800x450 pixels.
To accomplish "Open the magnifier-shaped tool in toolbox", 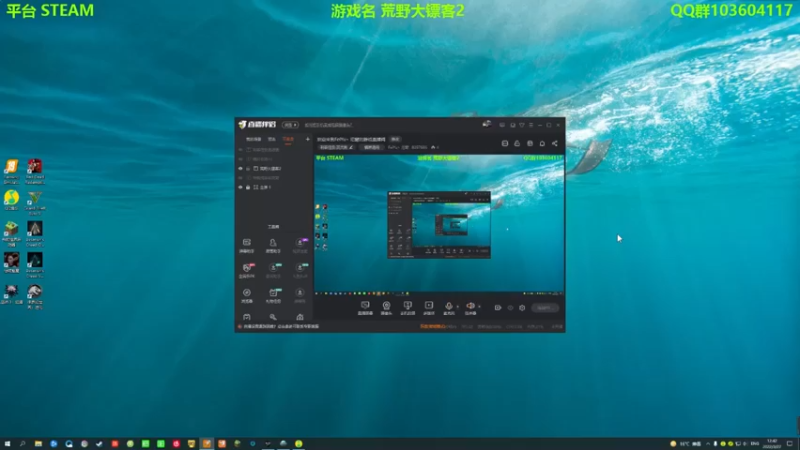I will 273,317.
